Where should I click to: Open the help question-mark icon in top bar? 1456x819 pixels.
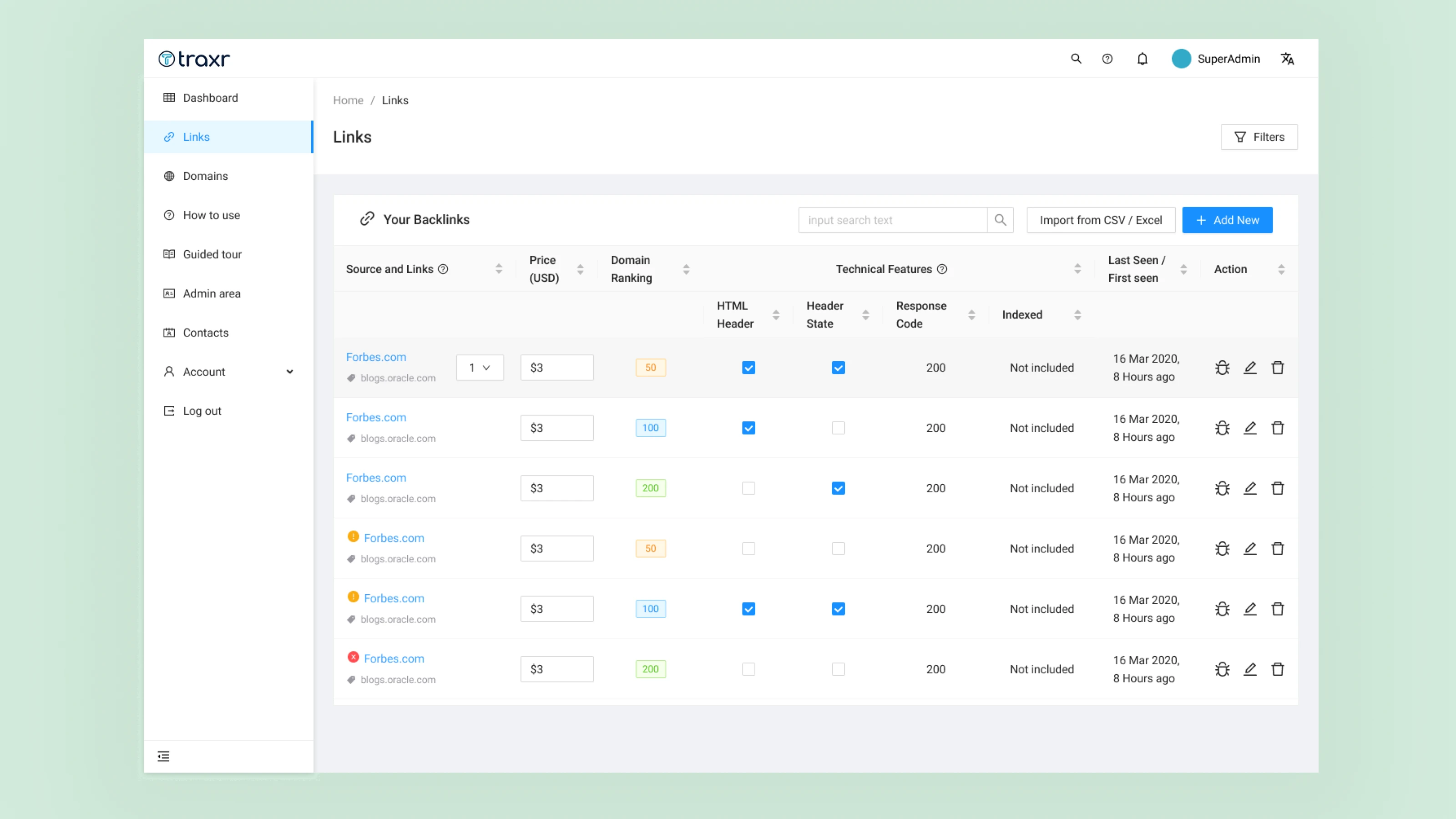point(1107,59)
